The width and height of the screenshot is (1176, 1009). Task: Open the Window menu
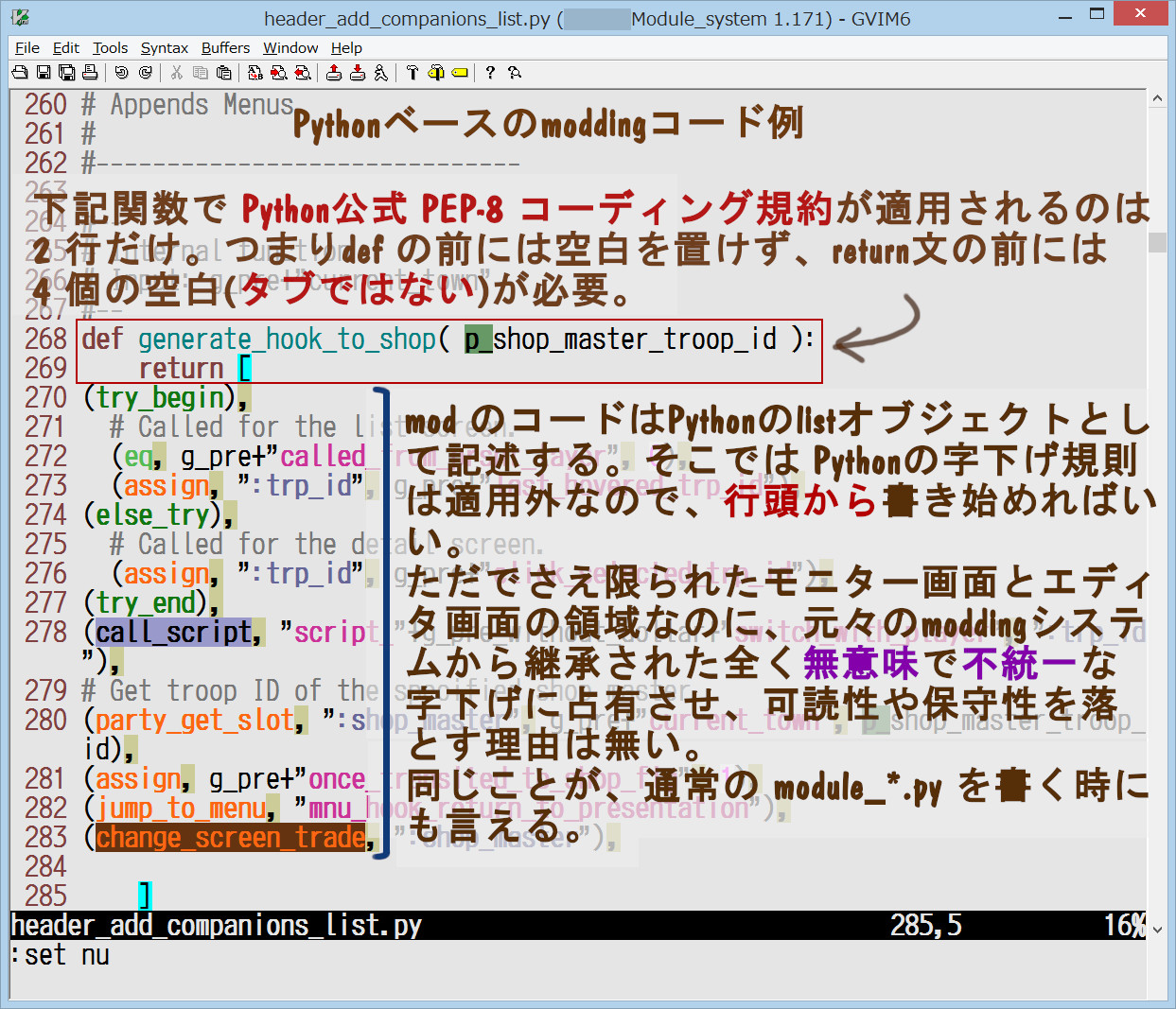click(x=290, y=48)
